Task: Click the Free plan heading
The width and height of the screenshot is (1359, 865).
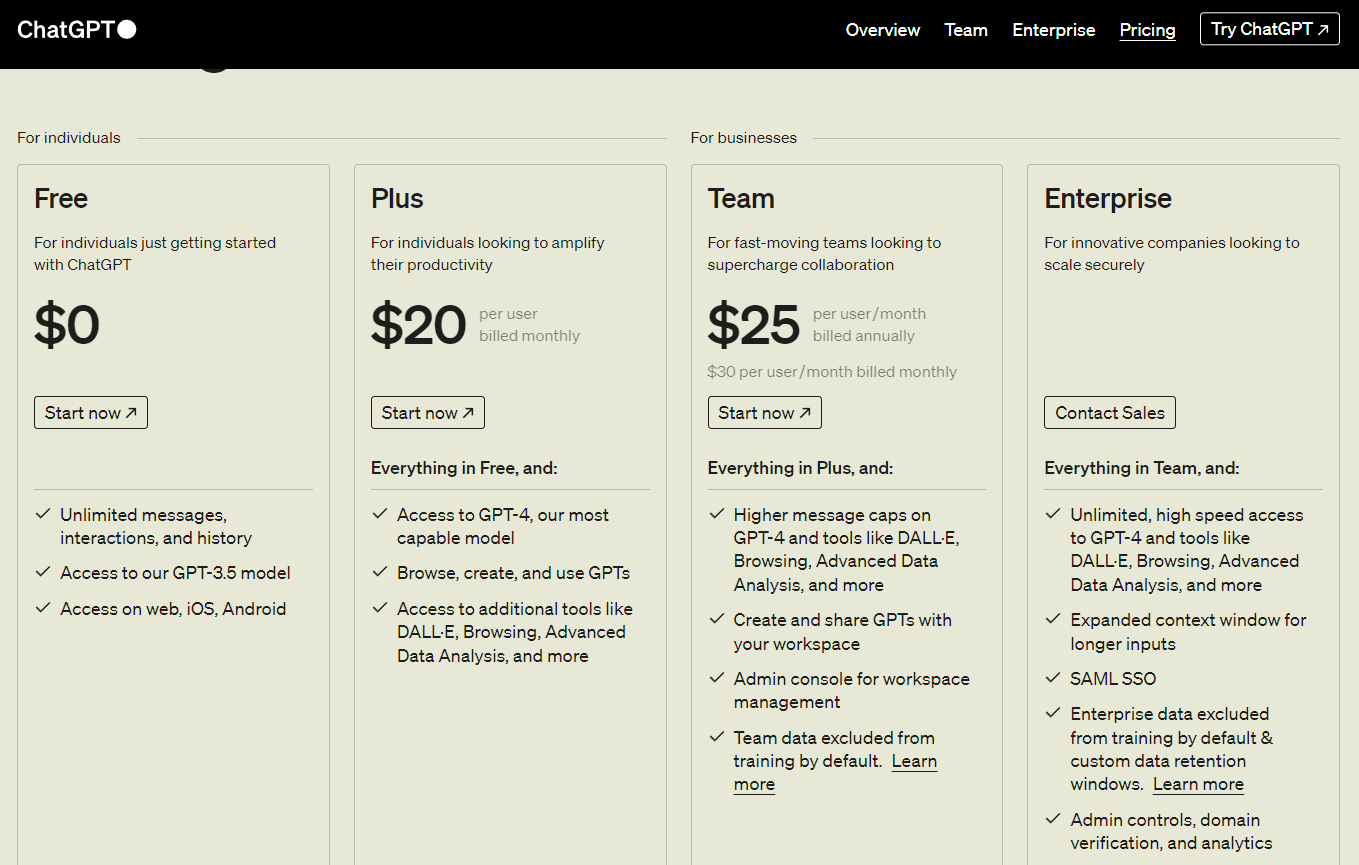Action: [61, 198]
